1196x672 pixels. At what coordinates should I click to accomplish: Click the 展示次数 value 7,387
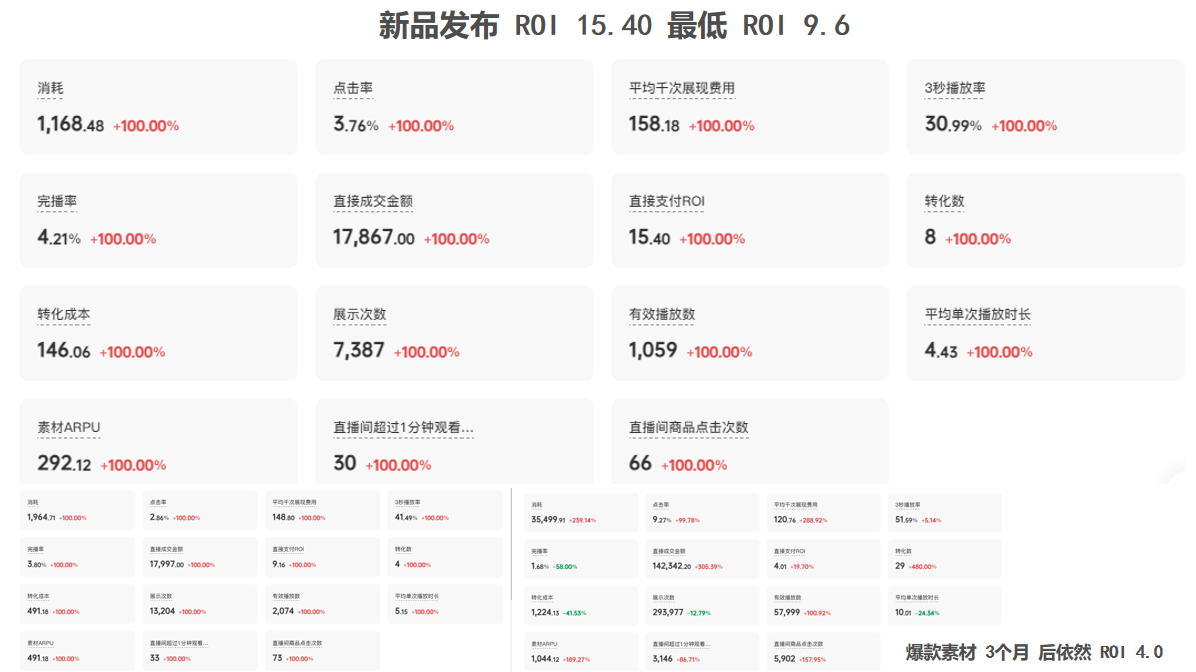pyautogui.click(x=358, y=350)
